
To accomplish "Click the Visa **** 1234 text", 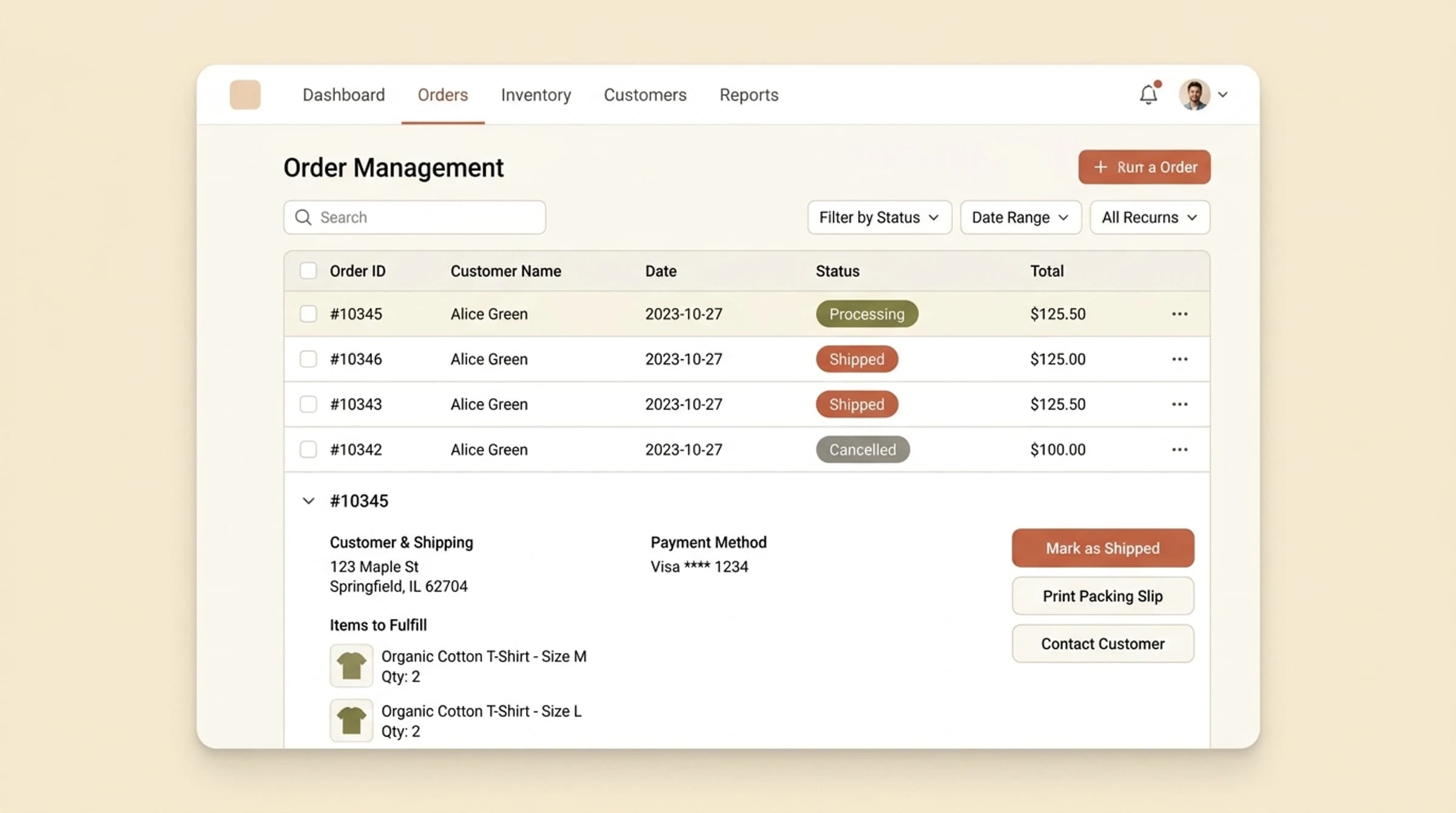I will 699,567.
